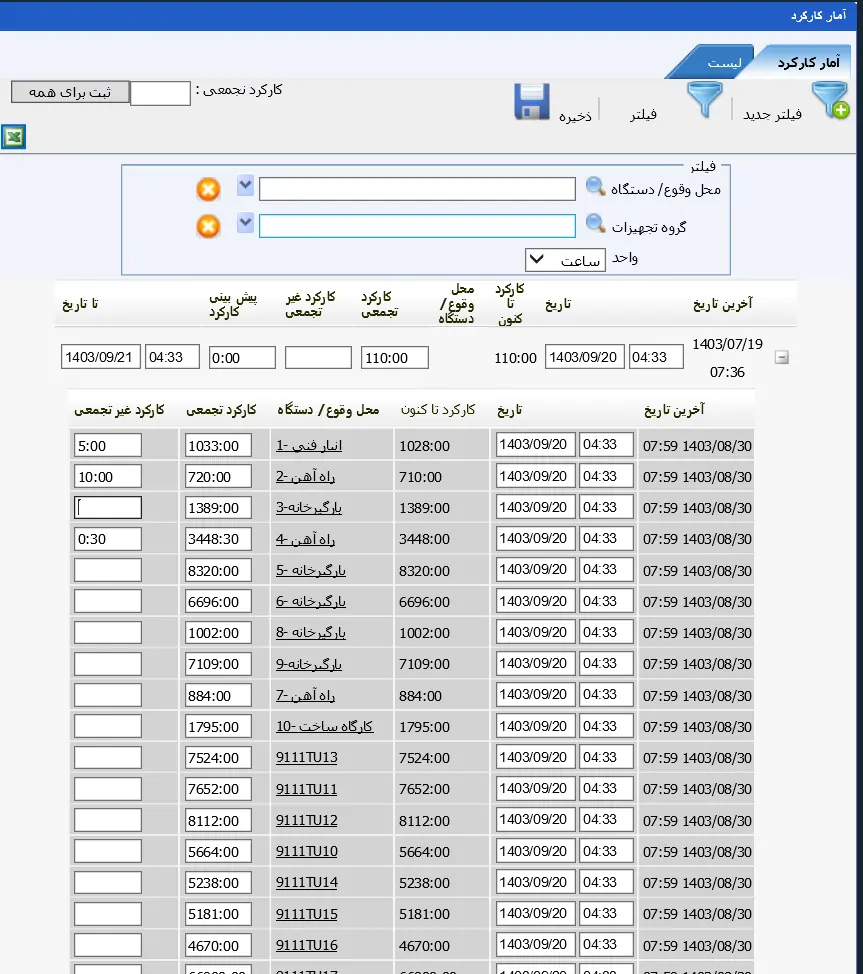Image resolution: width=863 pixels, height=974 pixels.
Task: Click the تا تاریخ date field 1403/09/21
Action: [x=101, y=357]
